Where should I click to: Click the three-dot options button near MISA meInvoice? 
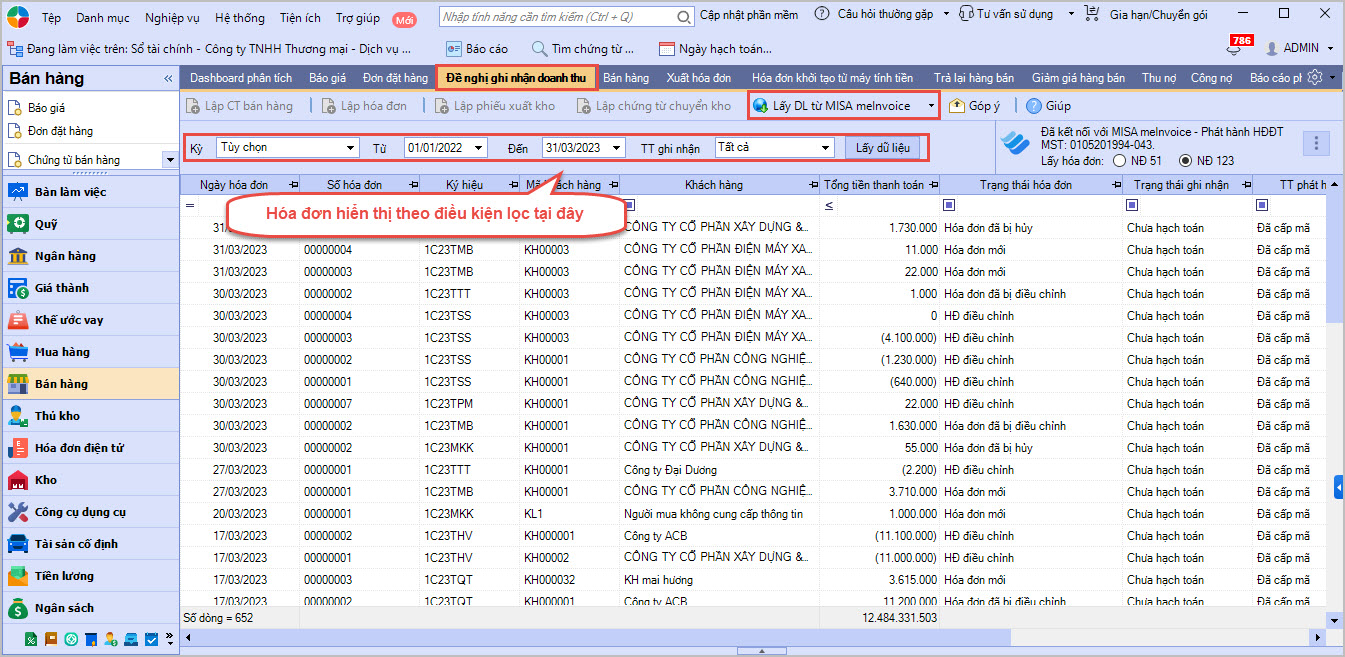click(1316, 144)
